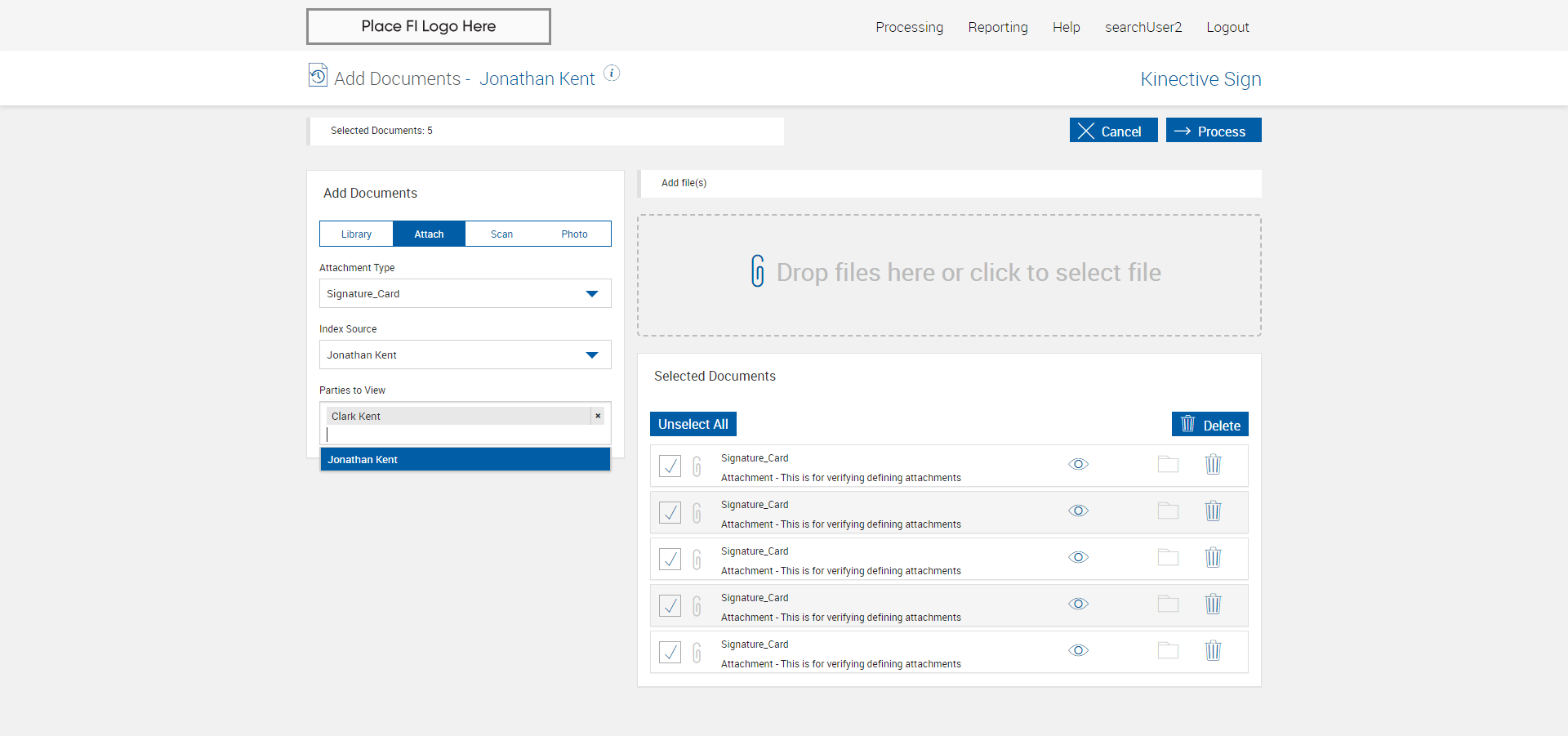Toggle the third Signature_Card checkbox
1568x736 pixels.
(x=670, y=559)
